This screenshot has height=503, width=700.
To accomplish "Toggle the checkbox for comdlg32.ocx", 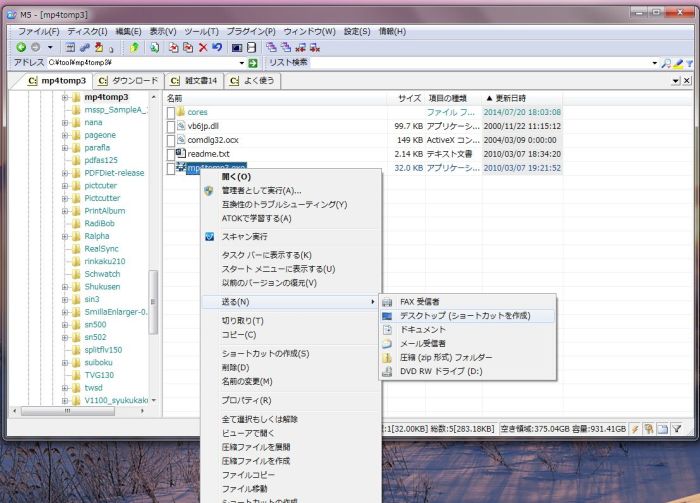I will pos(171,140).
